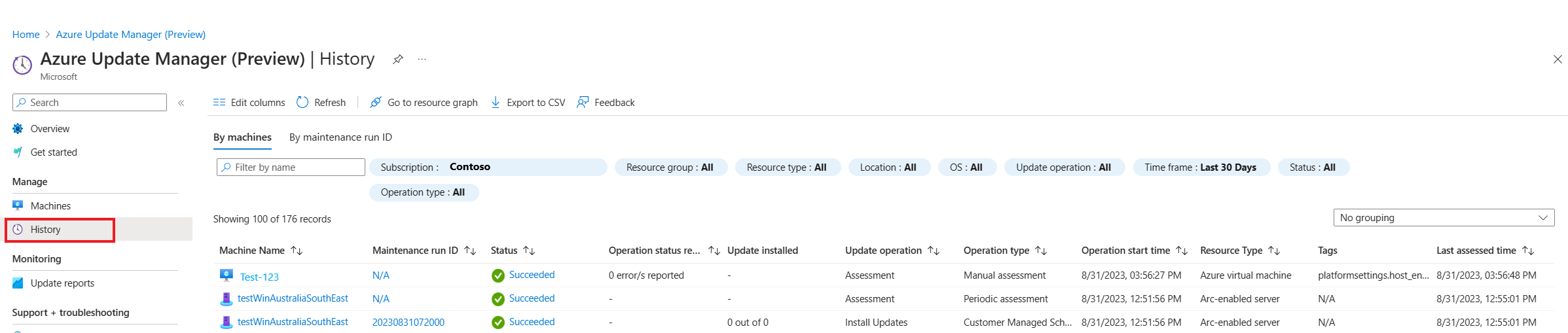Viewport: 1568px width, 333px height.
Task: Open the Time frame filter
Action: 1200,167
